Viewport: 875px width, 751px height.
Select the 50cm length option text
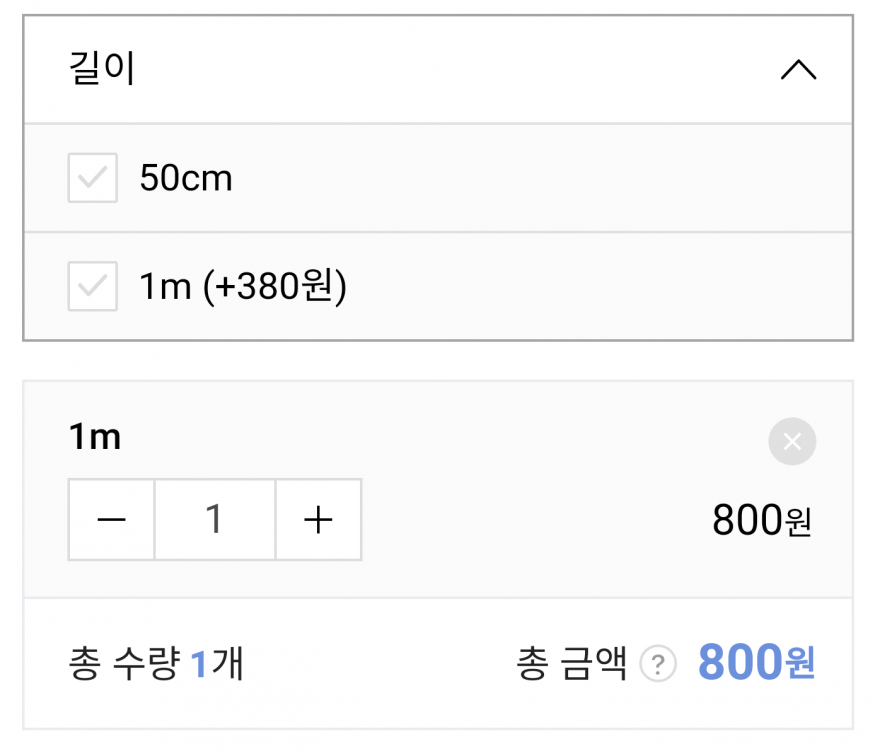point(186,178)
